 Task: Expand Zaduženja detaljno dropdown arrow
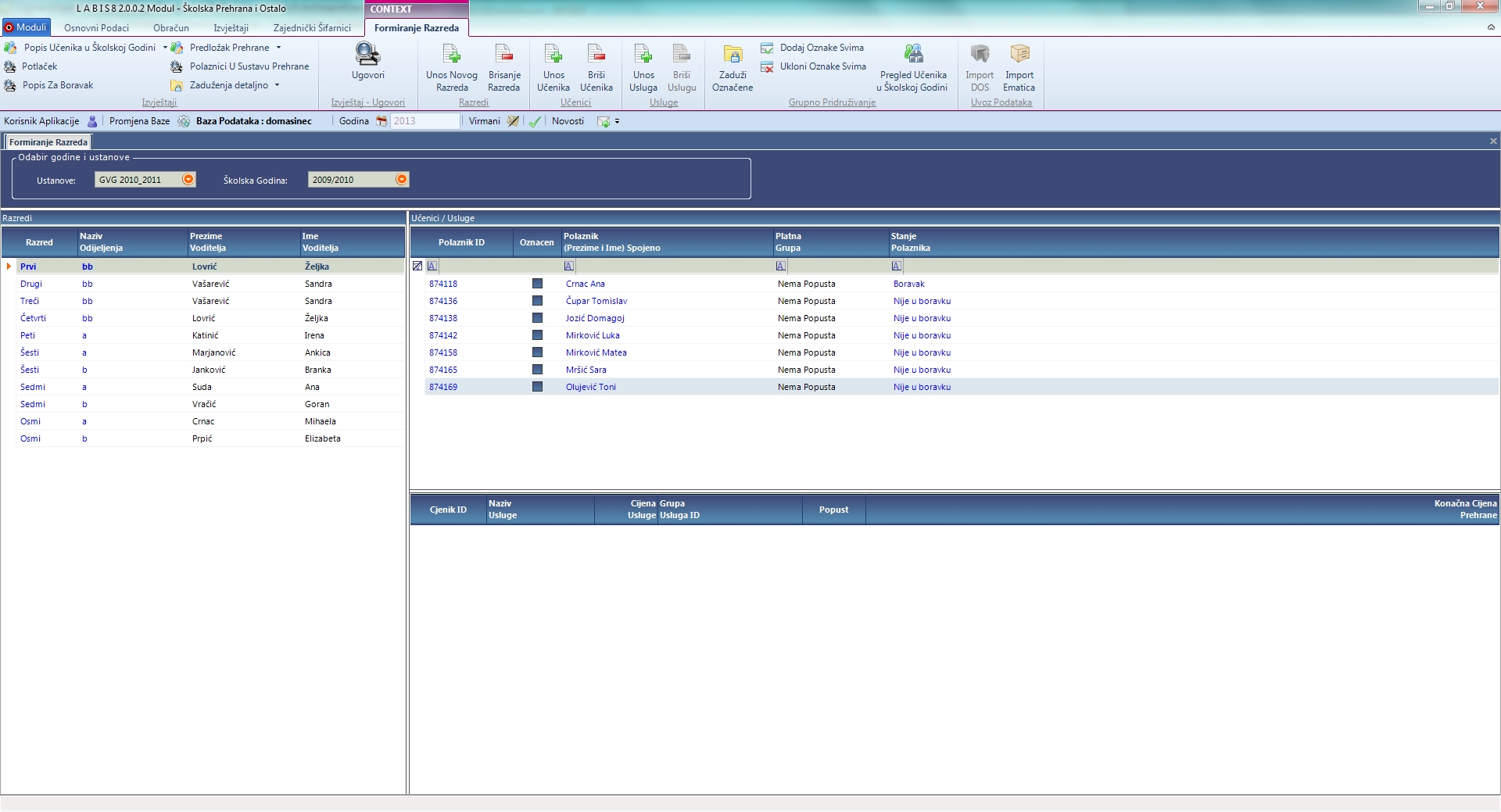pyautogui.click(x=278, y=85)
